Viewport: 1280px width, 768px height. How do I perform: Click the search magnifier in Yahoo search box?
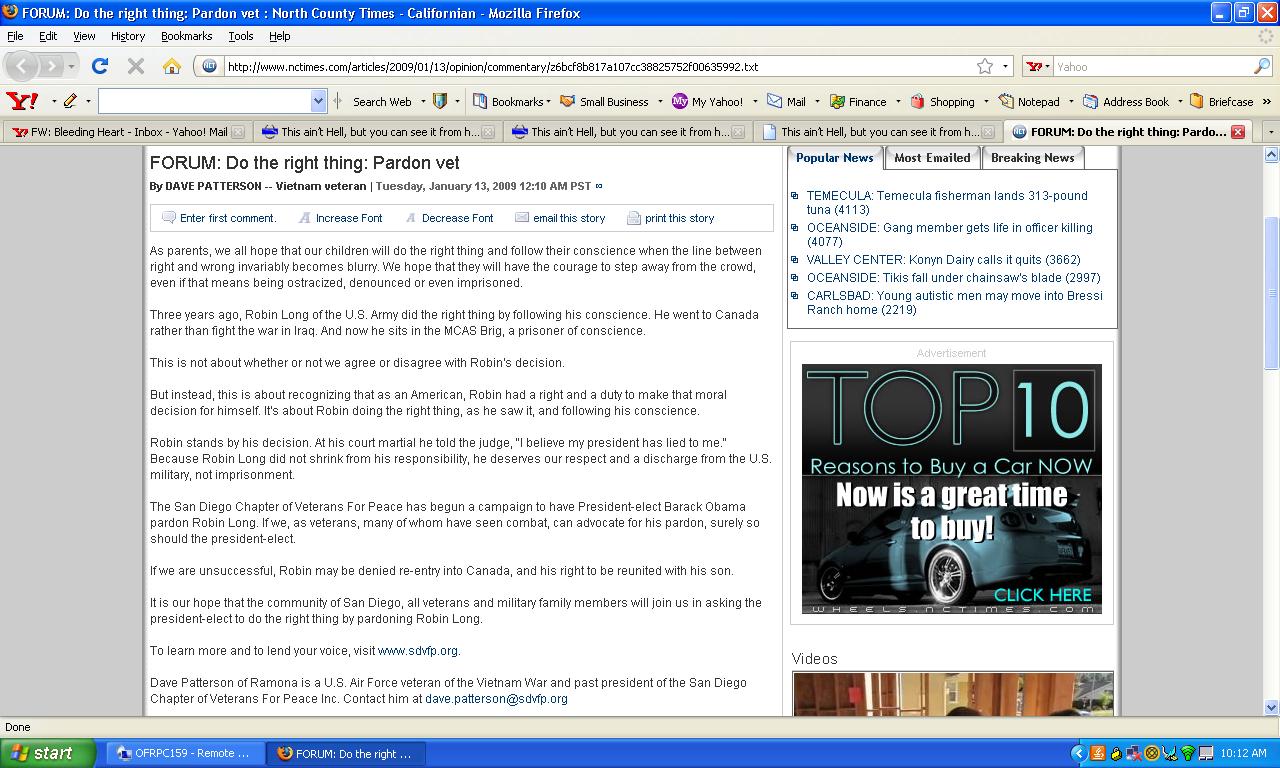click(1262, 66)
